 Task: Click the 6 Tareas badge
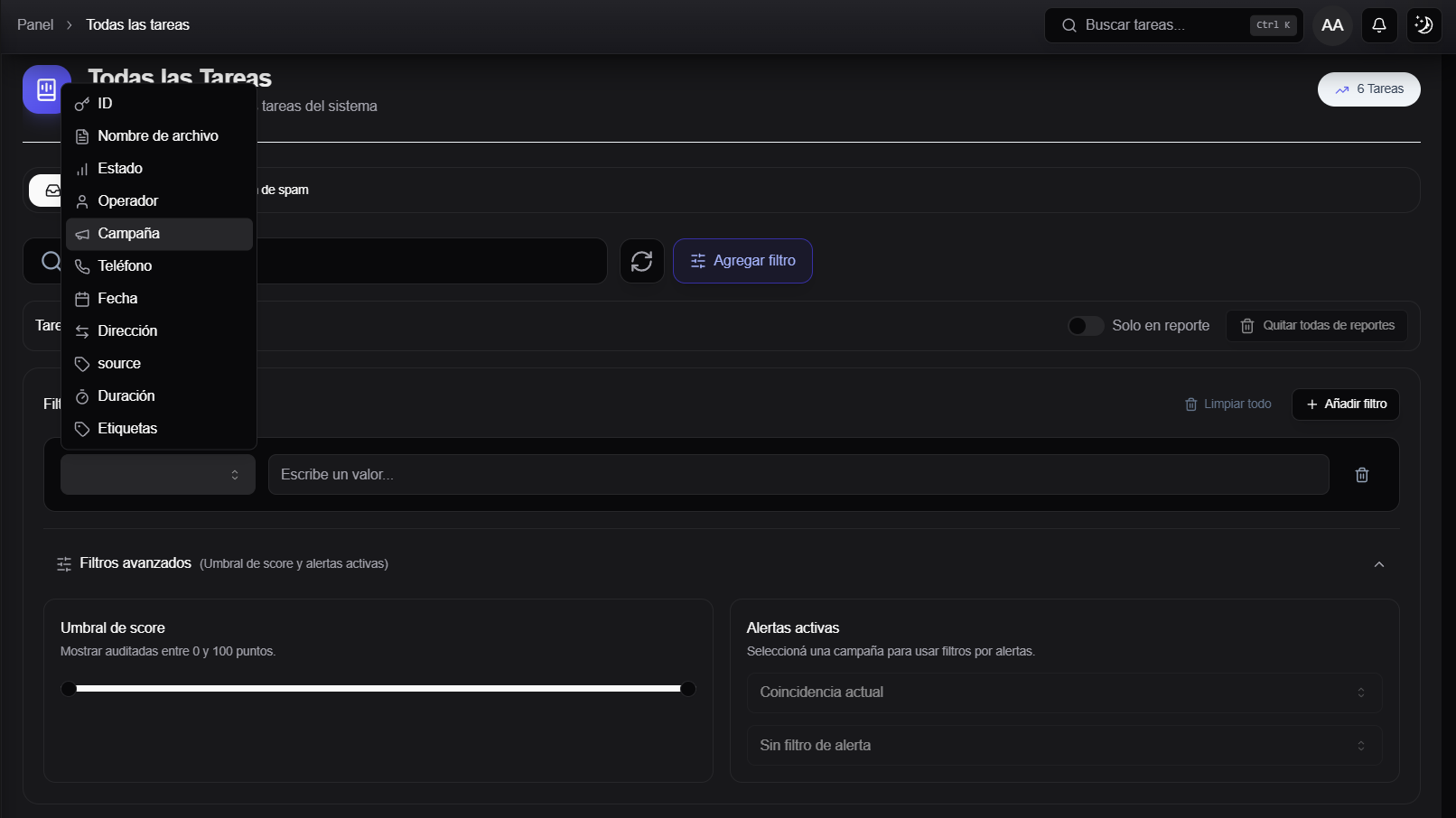tap(1369, 89)
